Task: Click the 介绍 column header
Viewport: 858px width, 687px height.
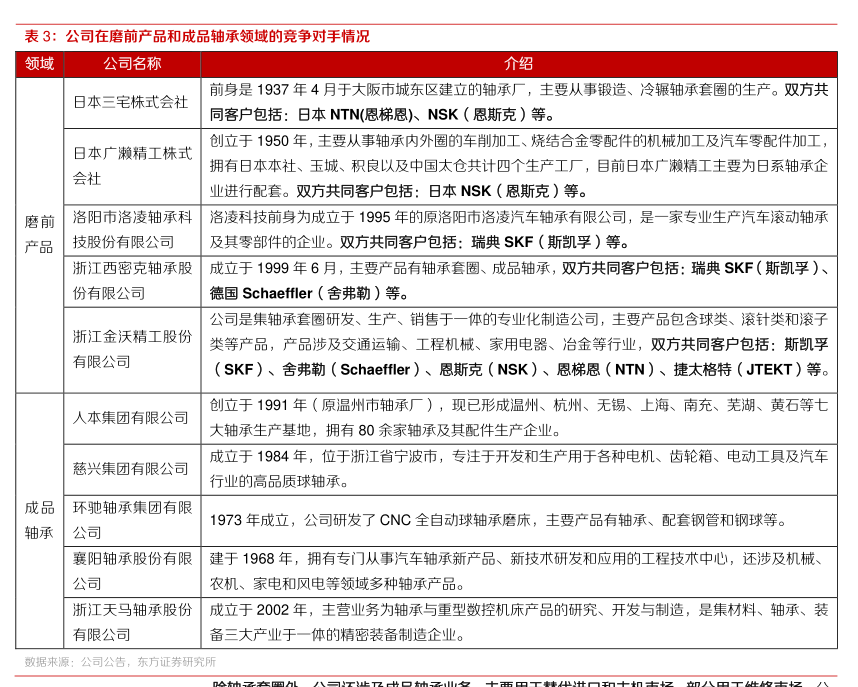Action: [518, 63]
